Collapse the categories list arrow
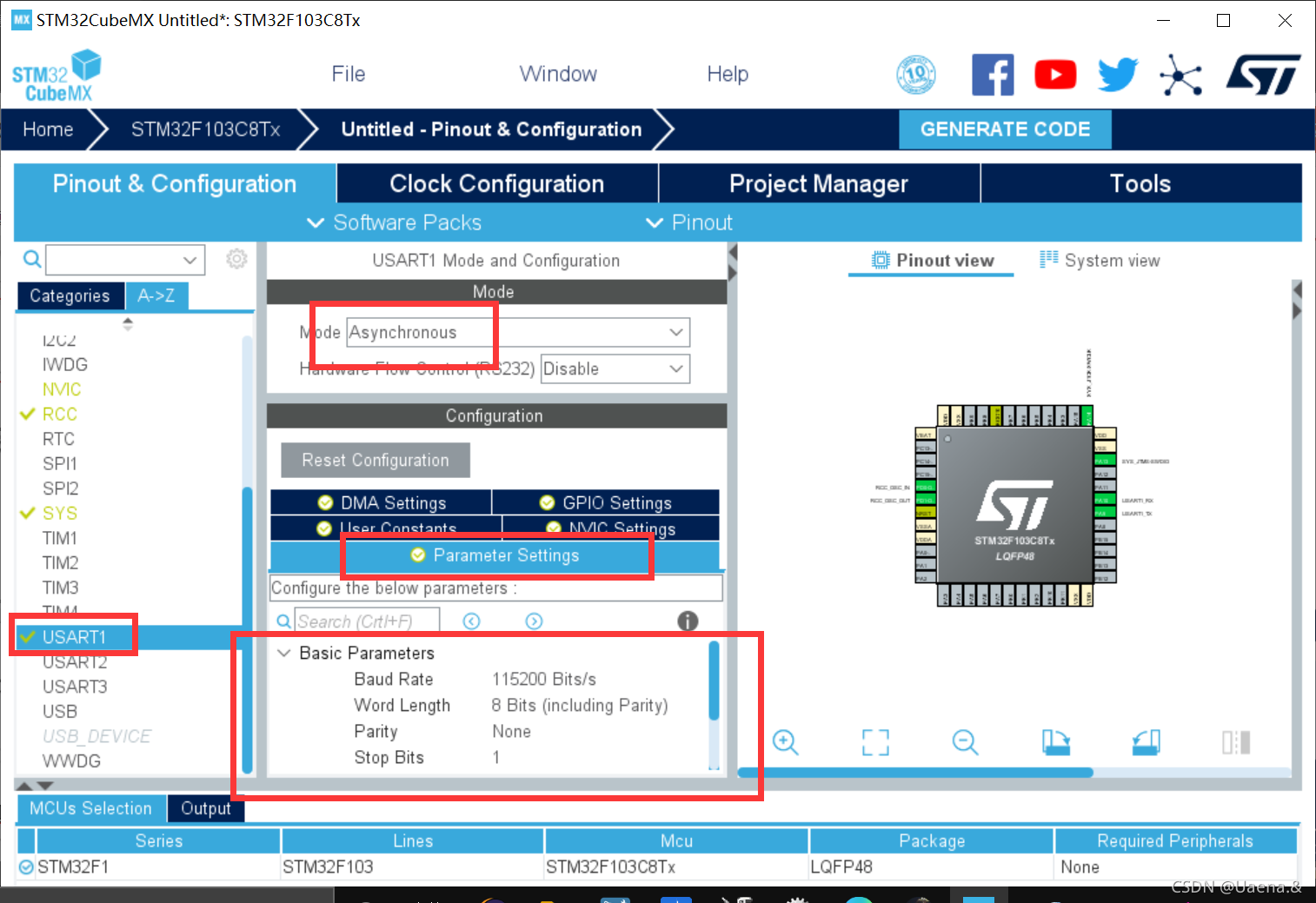 point(128,324)
